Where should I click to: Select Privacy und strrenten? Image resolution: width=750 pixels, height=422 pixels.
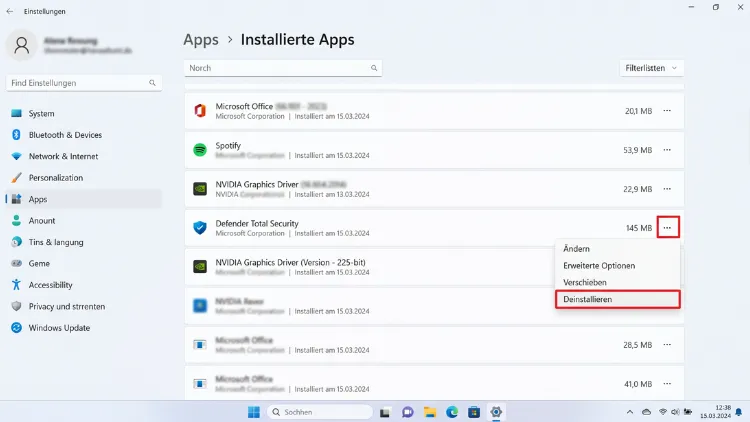pos(84,306)
